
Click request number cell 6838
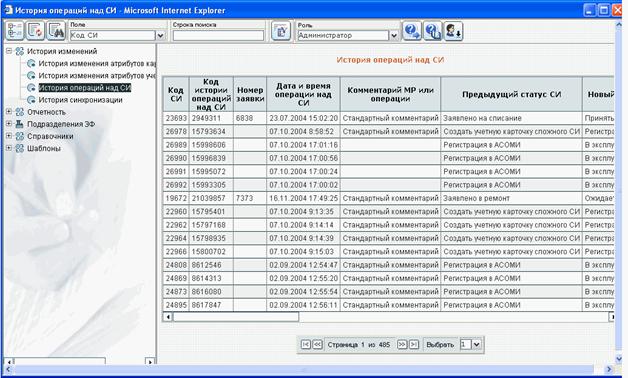pyautogui.click(x=250, y=118)
